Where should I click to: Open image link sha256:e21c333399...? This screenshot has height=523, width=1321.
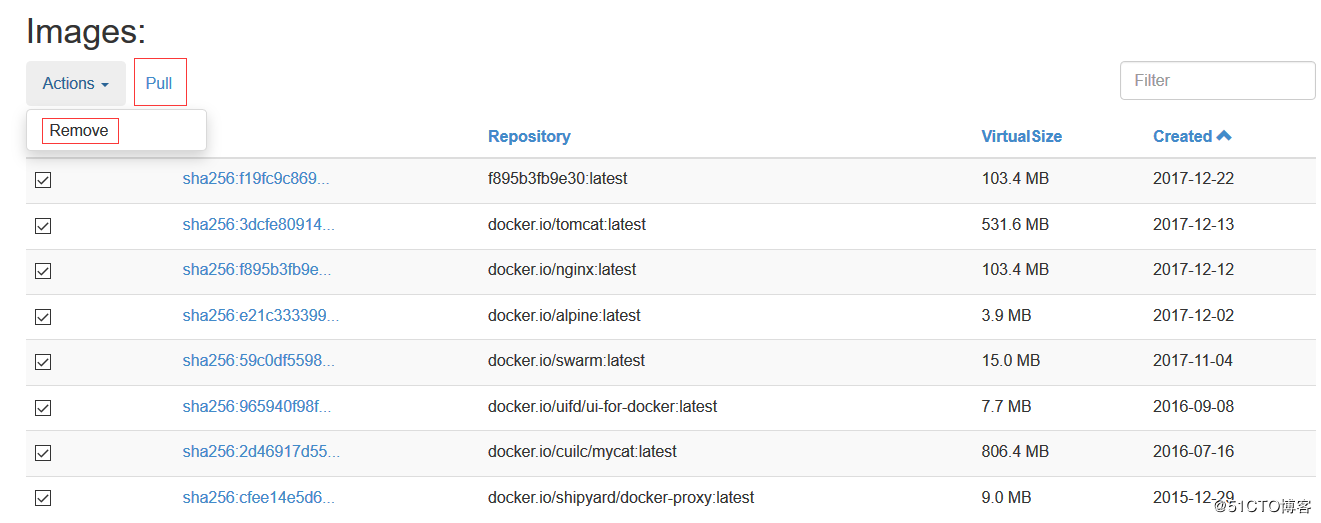point(260,316)
